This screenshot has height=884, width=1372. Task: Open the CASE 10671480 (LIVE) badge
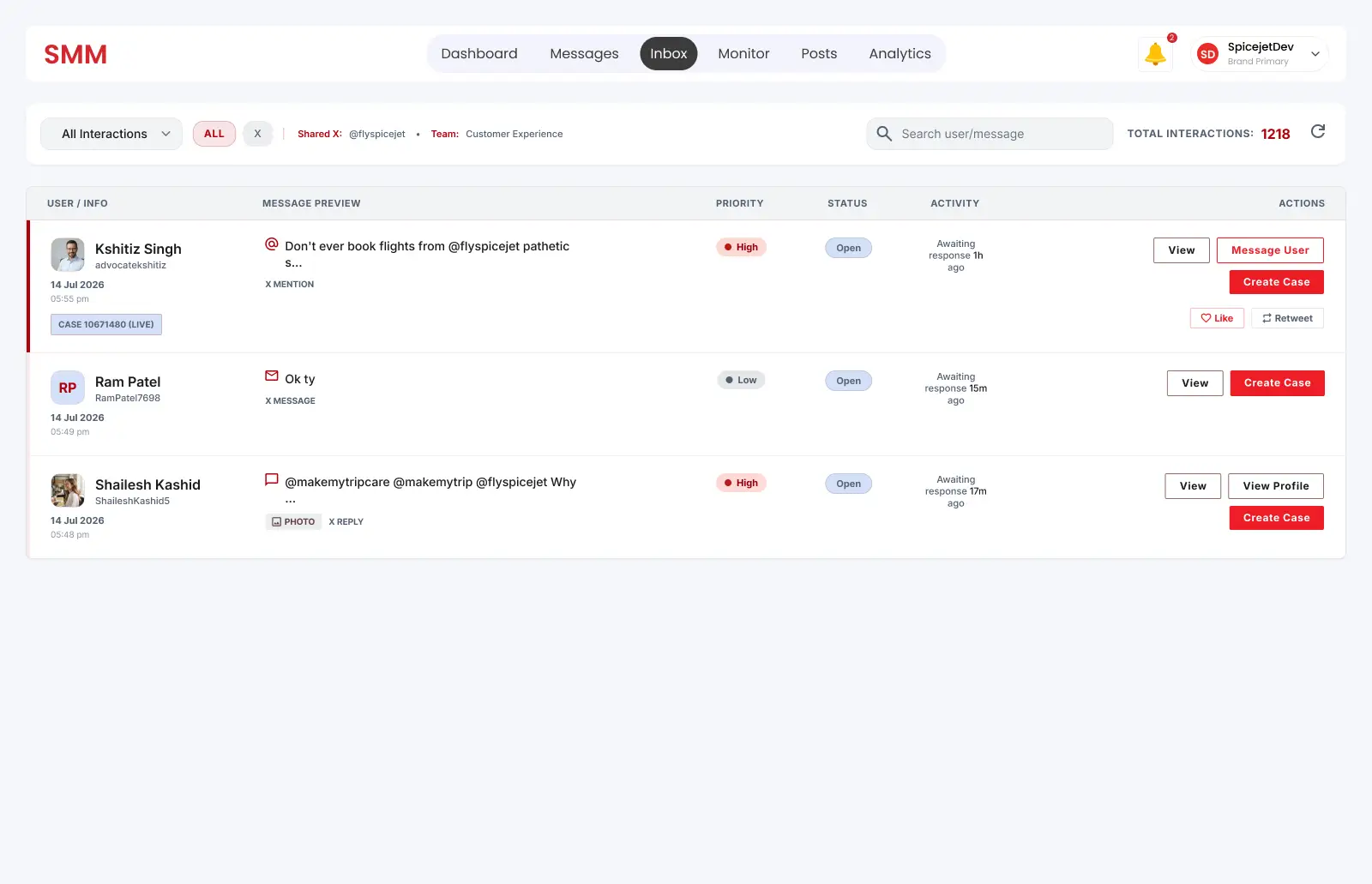[x=106, y=325]
